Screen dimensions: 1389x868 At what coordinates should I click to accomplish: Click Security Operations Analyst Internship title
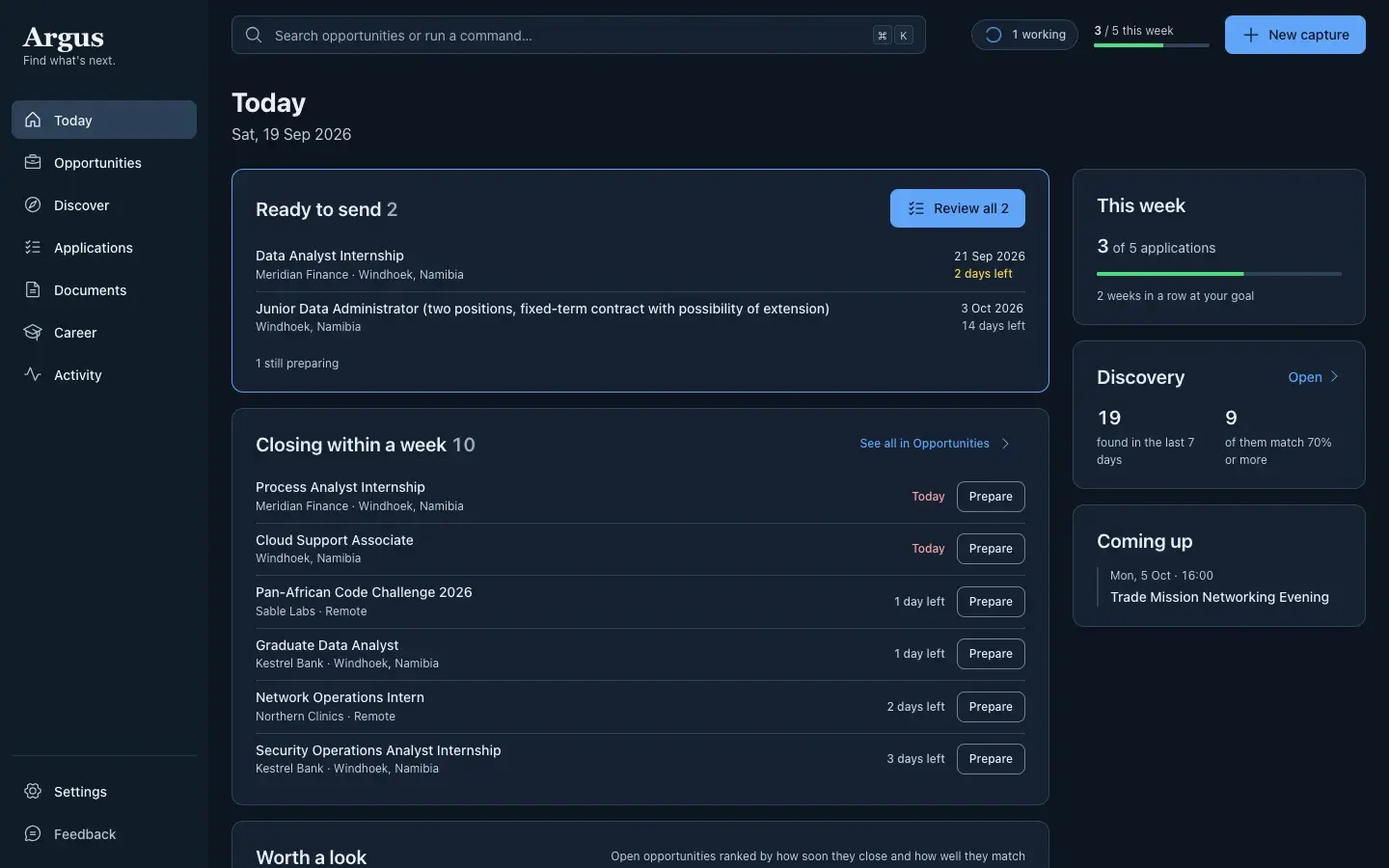pos(378,750)
